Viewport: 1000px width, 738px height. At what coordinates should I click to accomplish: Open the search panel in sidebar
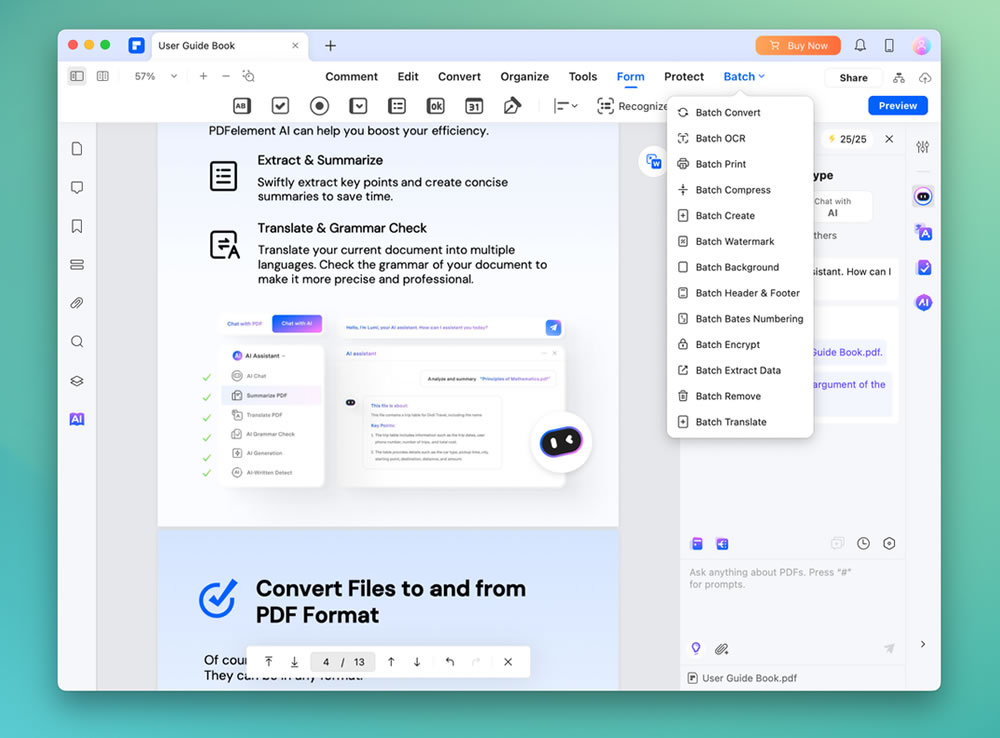[77, 342]
